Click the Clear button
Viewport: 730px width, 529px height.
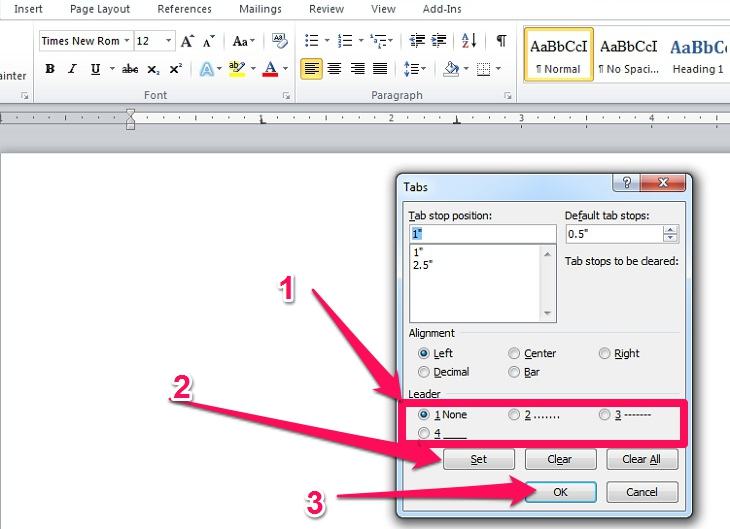[560, 460]
